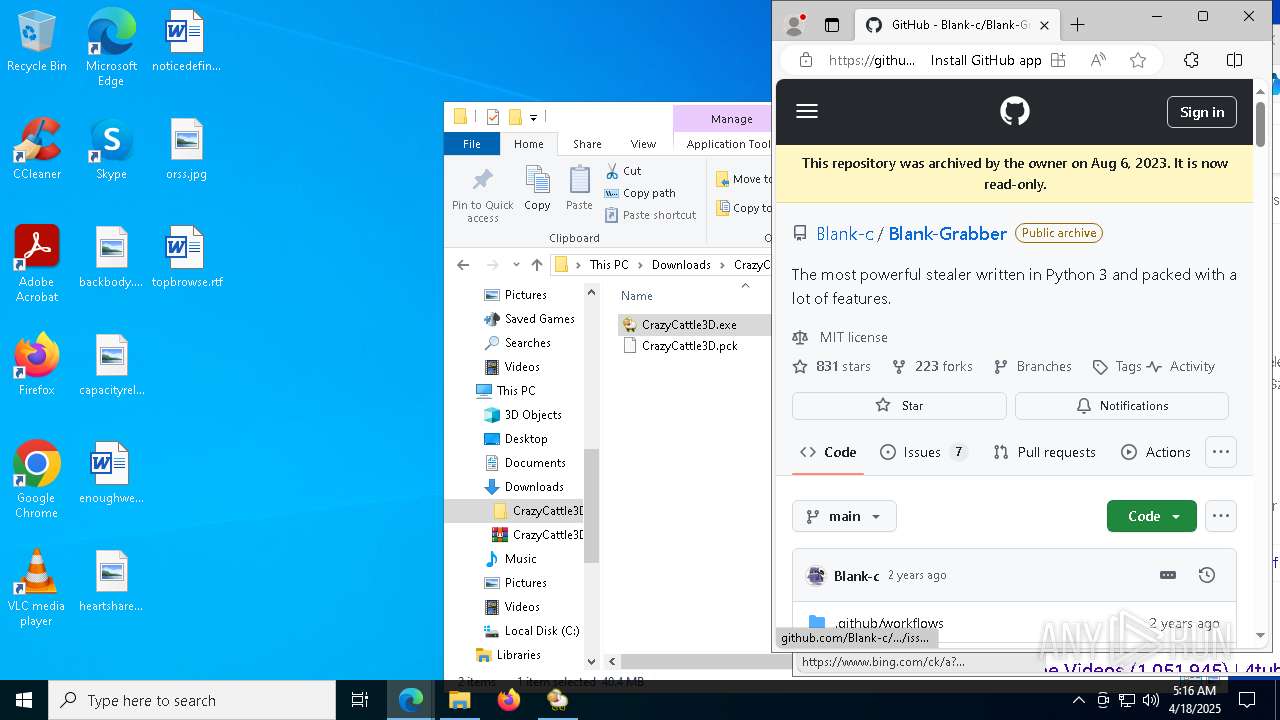Image resolution: width=1280 pixels, height=720 pixels.
Task: Open Windows Start menu
Action: (x=24, y=700)
